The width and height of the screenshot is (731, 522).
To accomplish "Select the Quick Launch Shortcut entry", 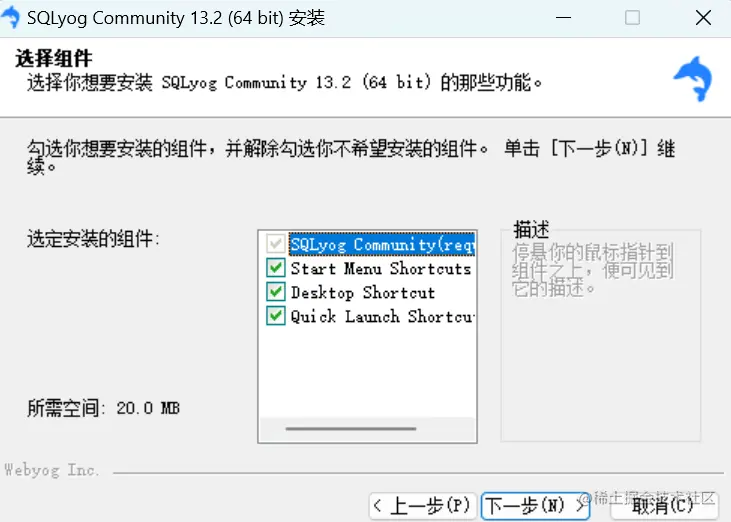I will 382,316.
